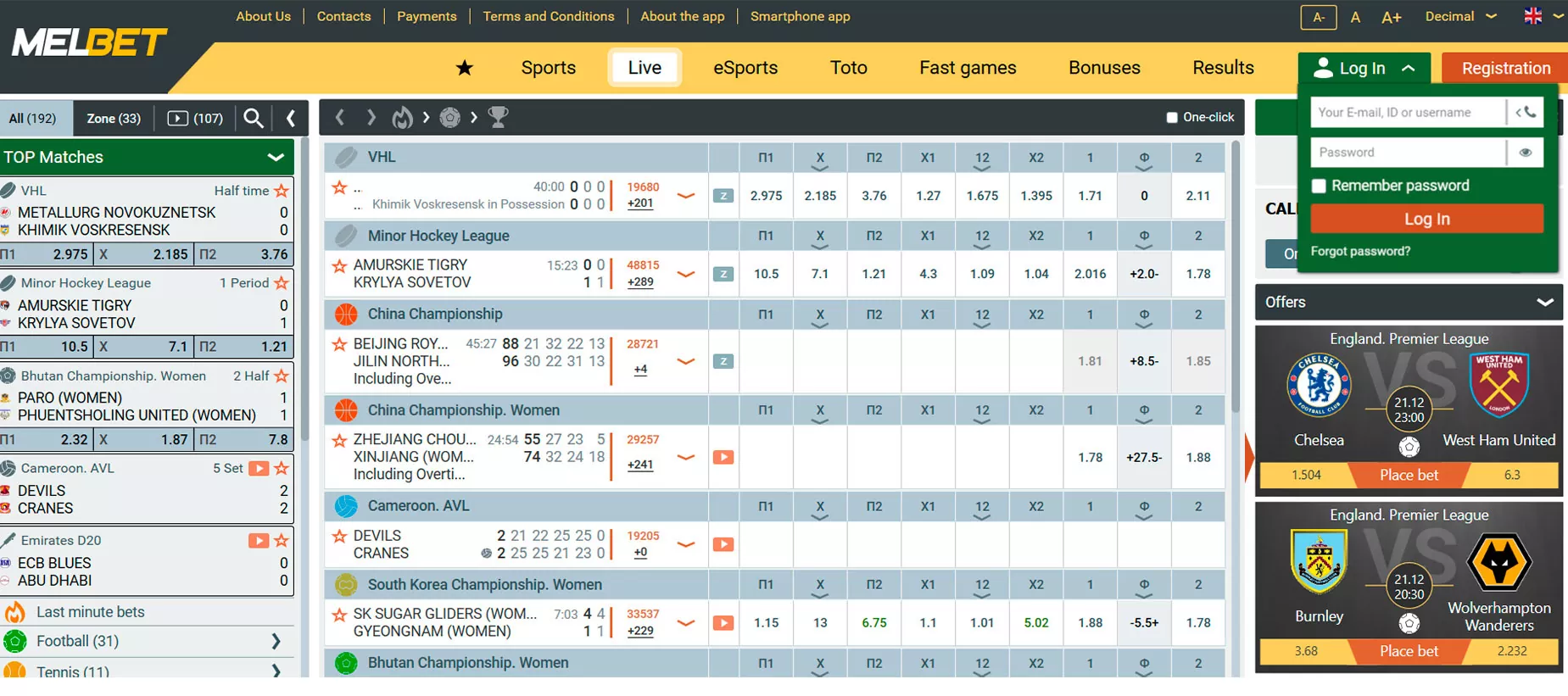This screenshot has height=696, width=1568.
Task: Select medium font size A
Action: pyautogui.click(x=1355, y=17)
